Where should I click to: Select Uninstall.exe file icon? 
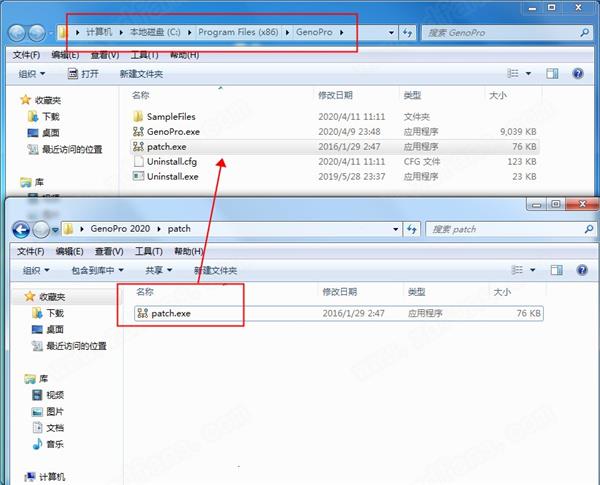pyautogui.click(x=138, y=176)
